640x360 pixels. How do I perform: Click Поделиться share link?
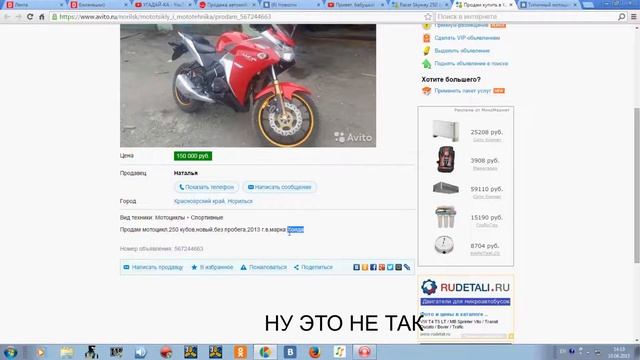313,267
